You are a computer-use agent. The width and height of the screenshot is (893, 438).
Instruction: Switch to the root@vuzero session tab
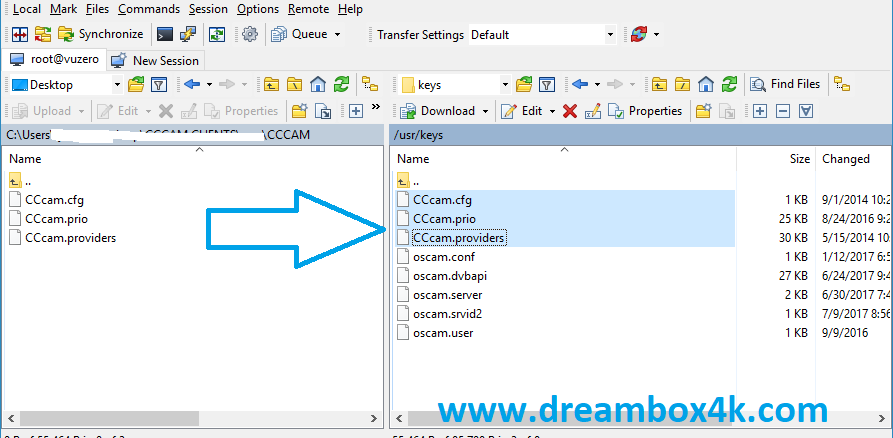pos(55,59)
